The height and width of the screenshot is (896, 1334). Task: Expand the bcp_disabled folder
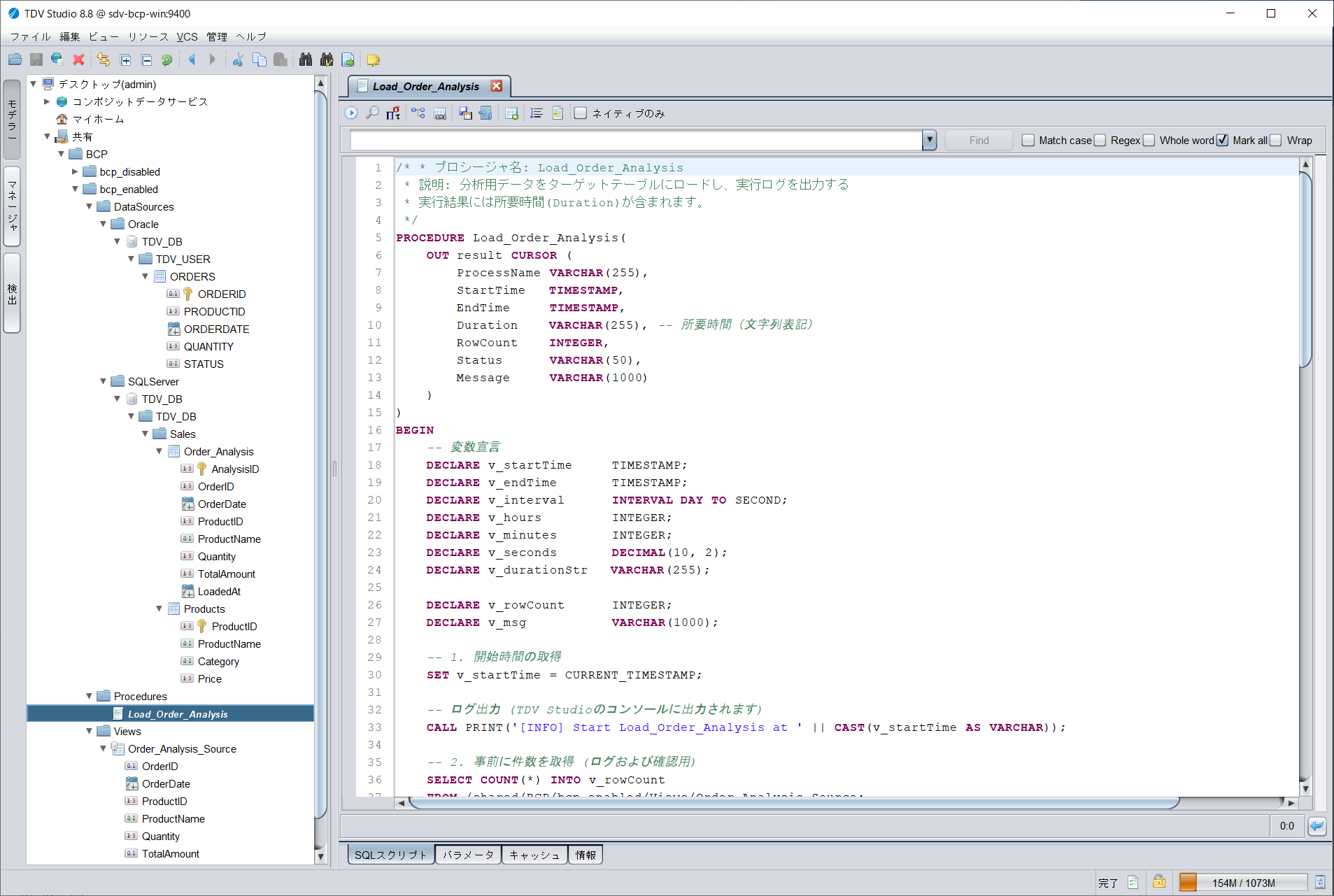pyautogui.click(x=76, y=172)
